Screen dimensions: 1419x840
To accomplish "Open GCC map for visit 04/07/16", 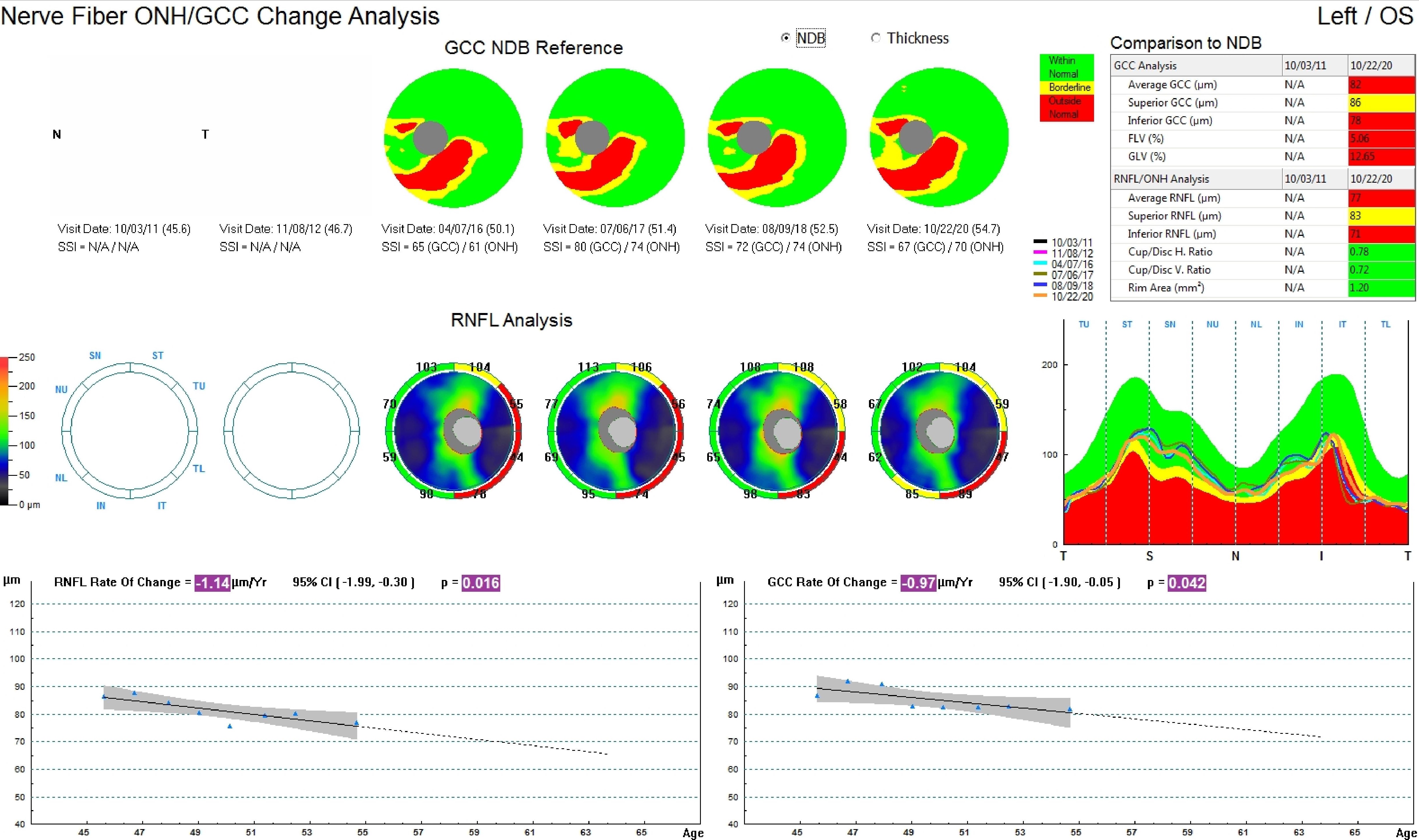I will point(454,138).
